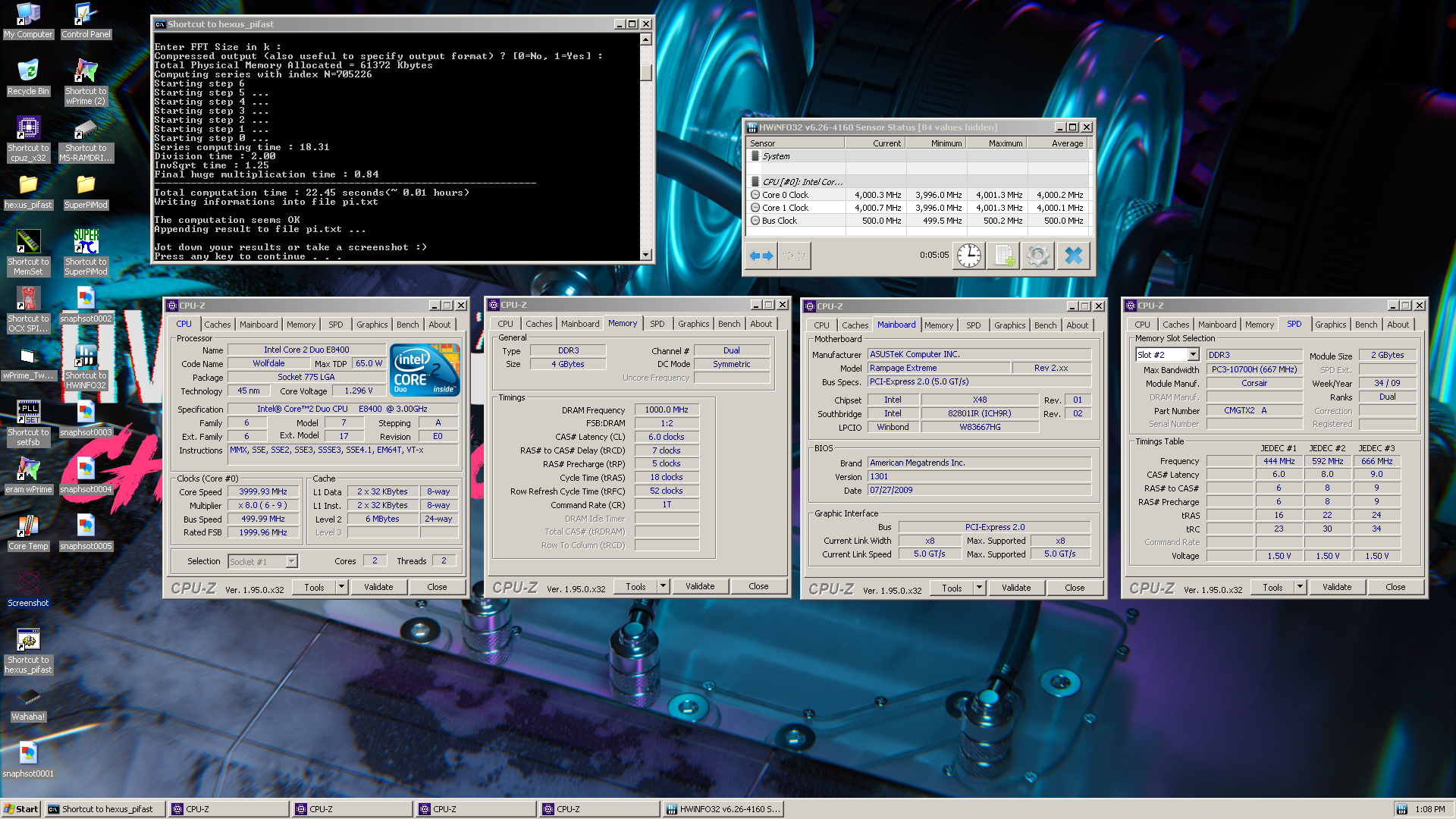Click the HWiNFO blue X close-sensors button

point(1074,256)
